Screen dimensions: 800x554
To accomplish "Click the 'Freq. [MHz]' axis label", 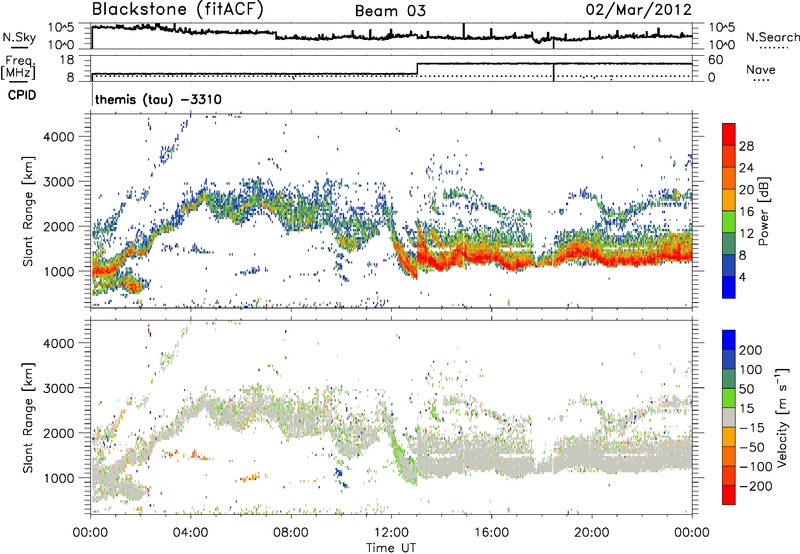I will [x=18, y=68].
